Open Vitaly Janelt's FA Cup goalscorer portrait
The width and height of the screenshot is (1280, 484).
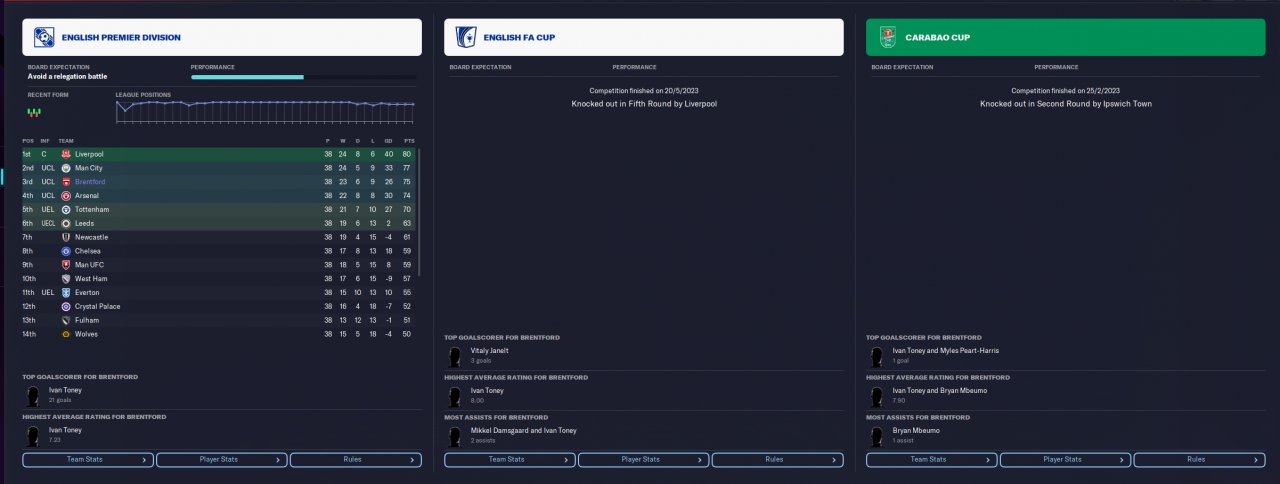pos(455,355)
